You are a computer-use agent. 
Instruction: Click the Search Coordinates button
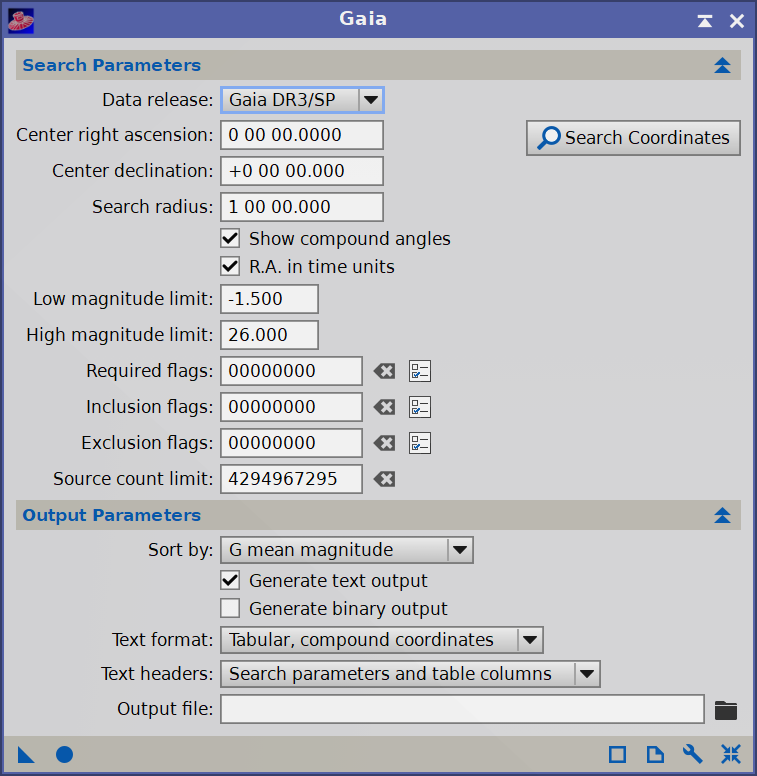coord(633,138)
